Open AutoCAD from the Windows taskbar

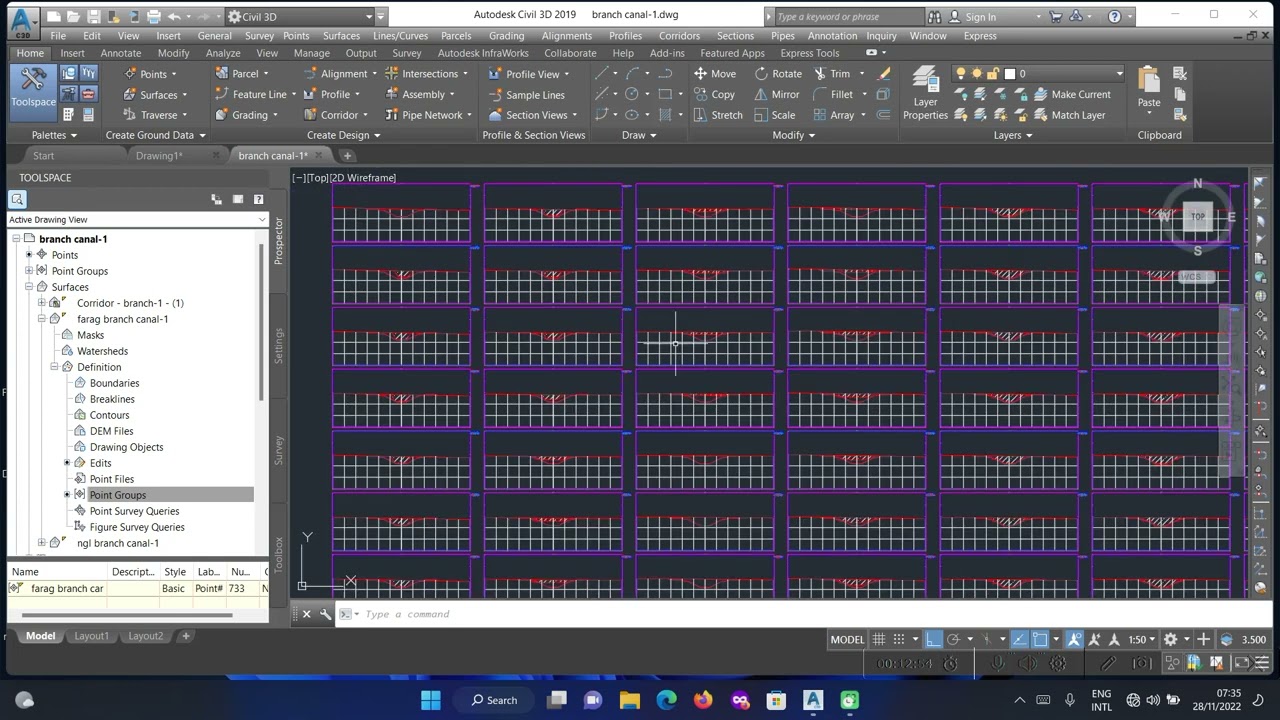pos(812,700)
